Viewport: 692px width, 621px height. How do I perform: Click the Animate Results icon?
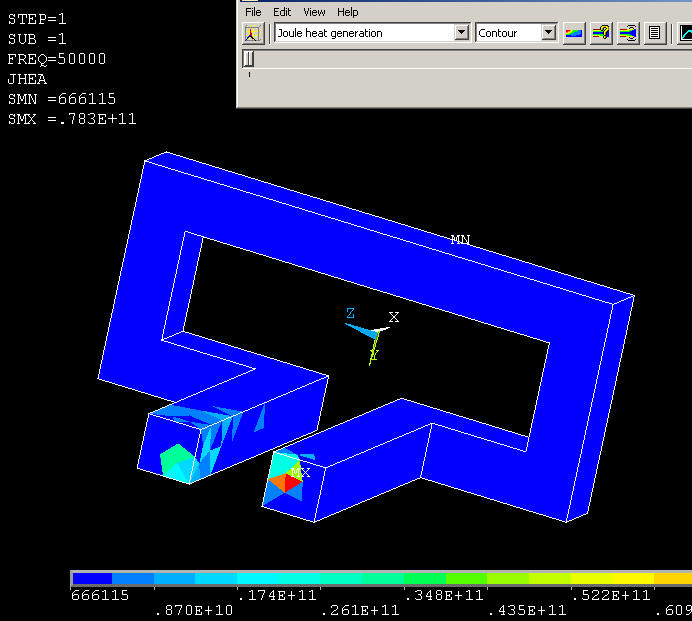click(x=628, y=33)
